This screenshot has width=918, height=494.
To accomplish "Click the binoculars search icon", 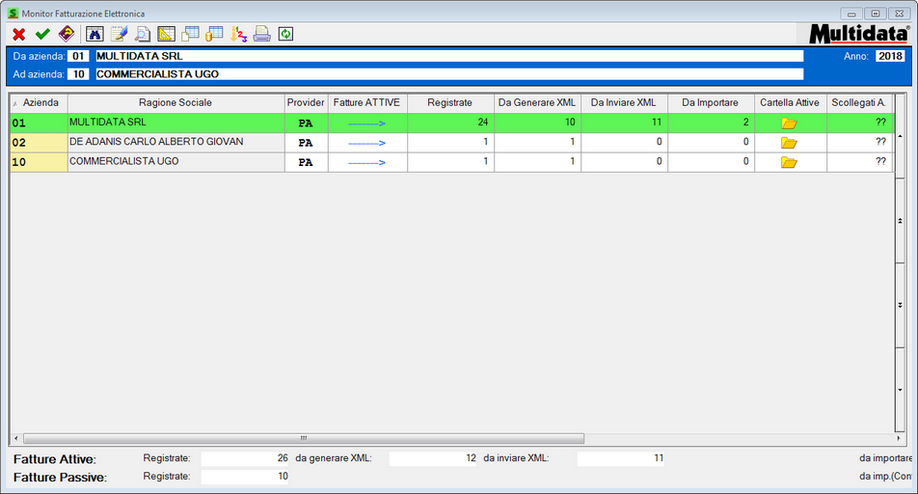I will click(x=95, y=35).
